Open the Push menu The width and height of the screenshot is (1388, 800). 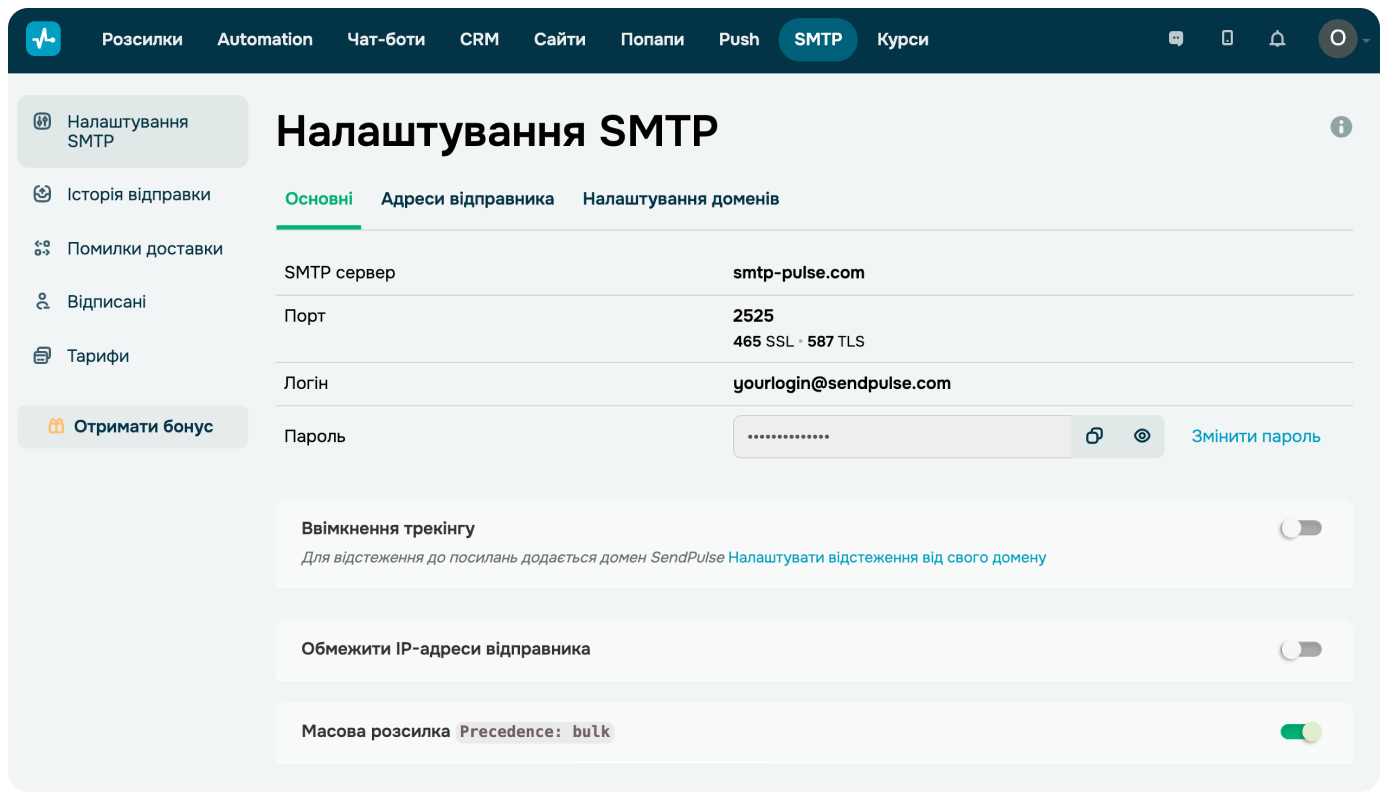pos(739,39)
